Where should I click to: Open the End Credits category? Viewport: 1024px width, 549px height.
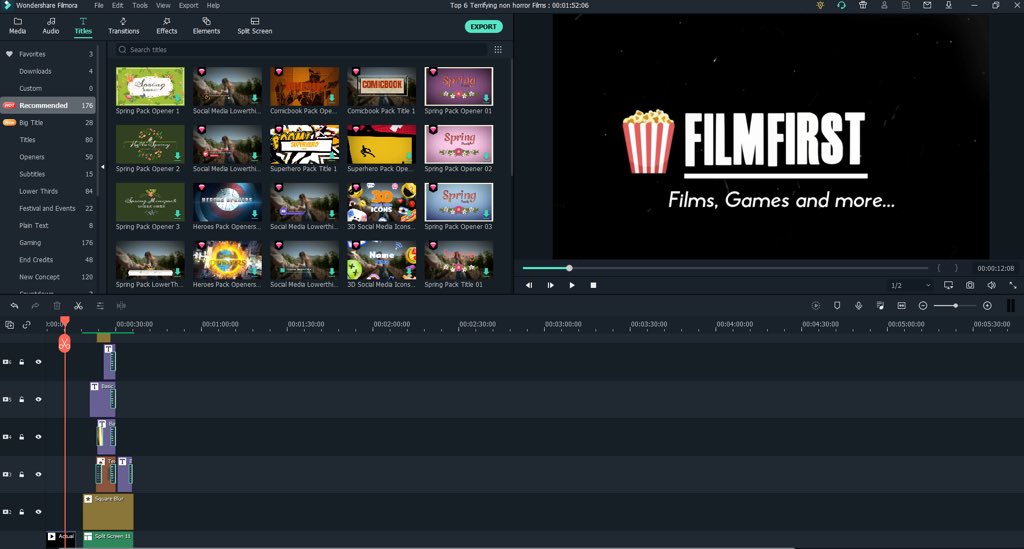(48, 260)
